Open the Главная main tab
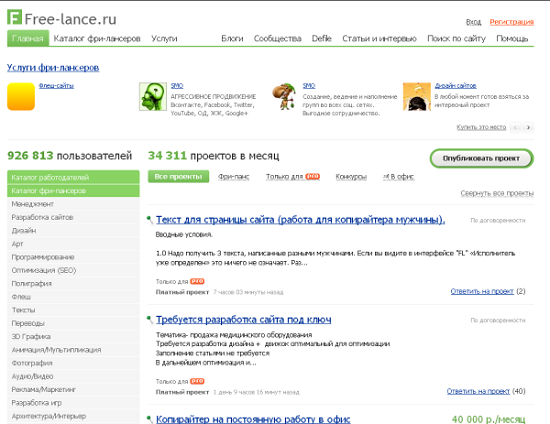The height and width of the screenshot is (424, 550). [x=28, y=38]
